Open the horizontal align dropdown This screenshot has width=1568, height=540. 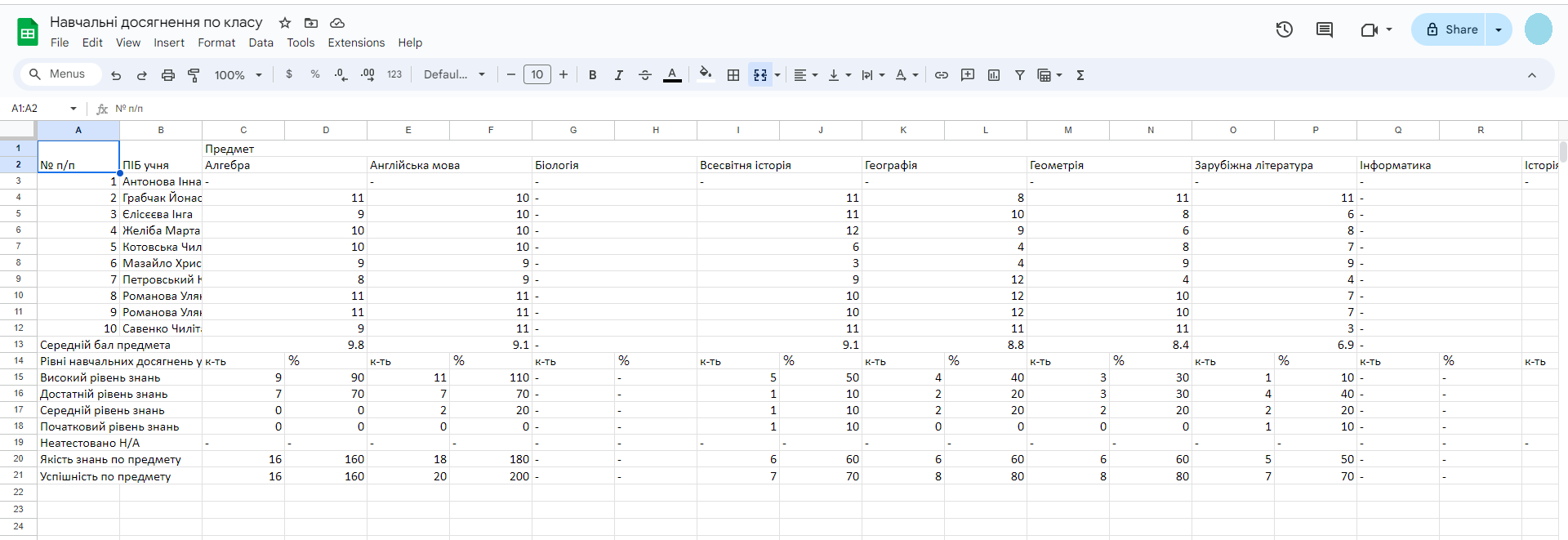click(806, 75)
